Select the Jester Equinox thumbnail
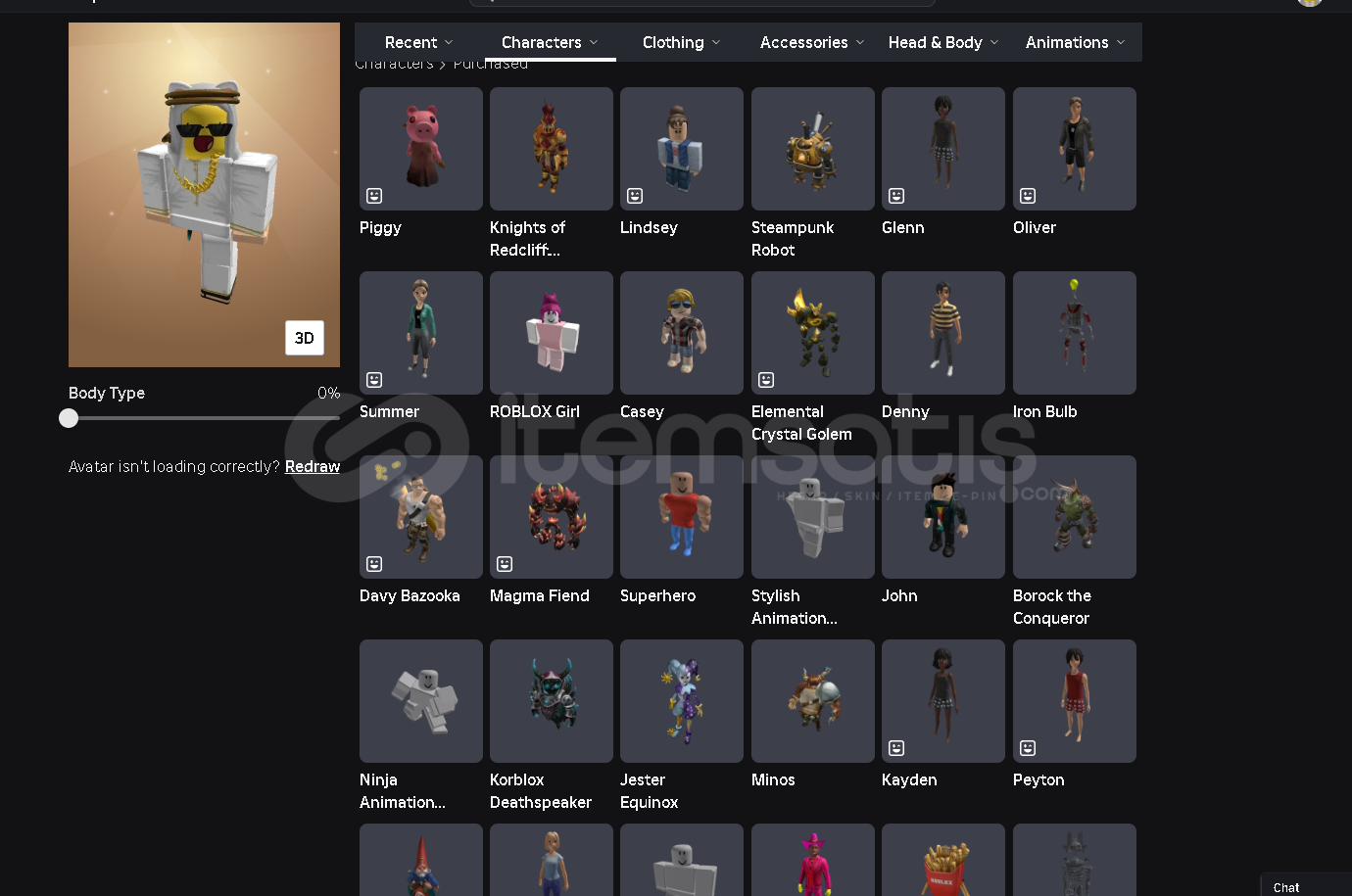Screen dimensions: 1352x896 tap(682, 701)
